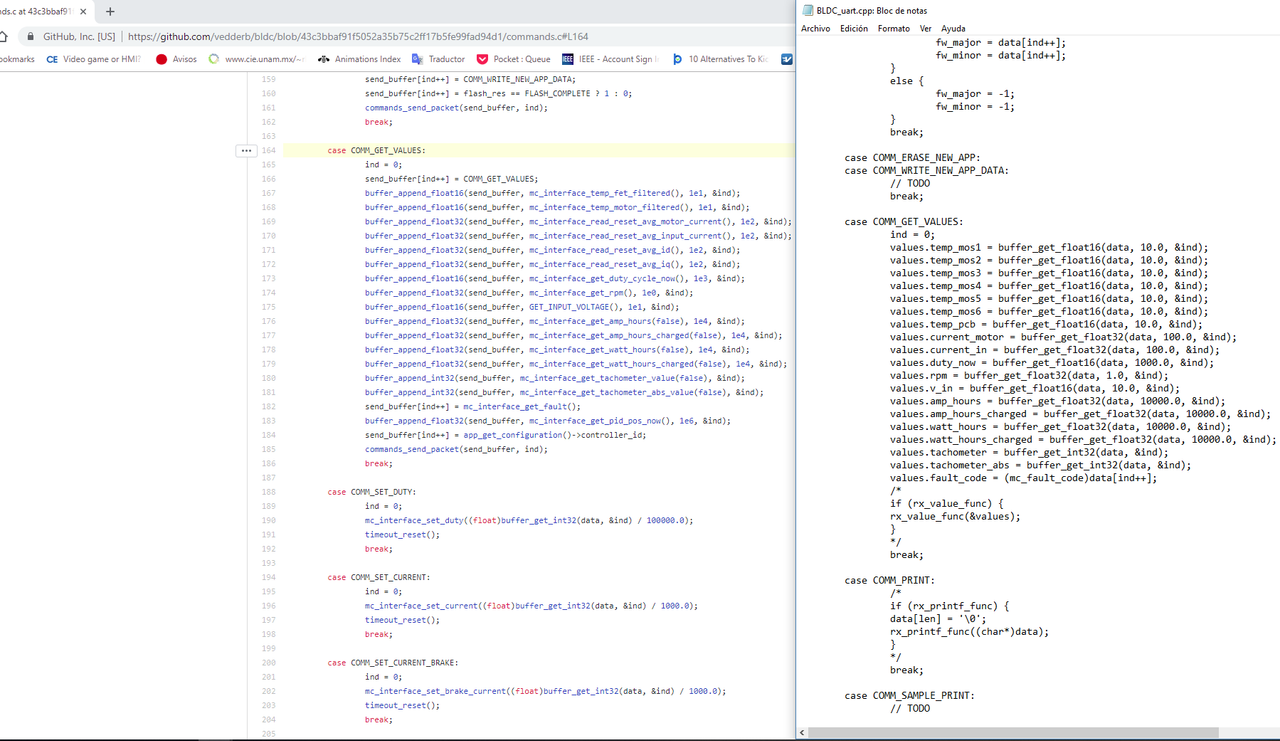
Task: Click 'case COMM_ERASE_NEW_APP:' in Notepad
Action: (912, 157)
